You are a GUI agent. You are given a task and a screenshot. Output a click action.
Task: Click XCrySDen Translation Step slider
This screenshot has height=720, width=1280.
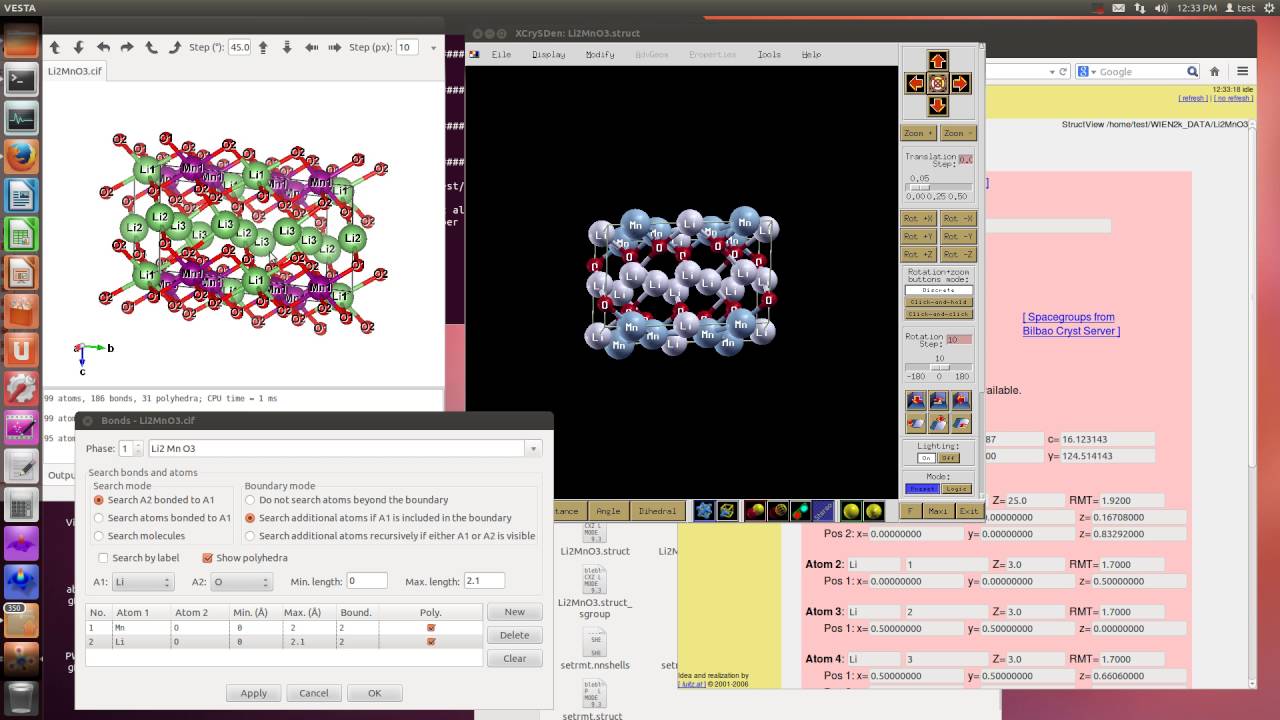[x=938, y=187]
